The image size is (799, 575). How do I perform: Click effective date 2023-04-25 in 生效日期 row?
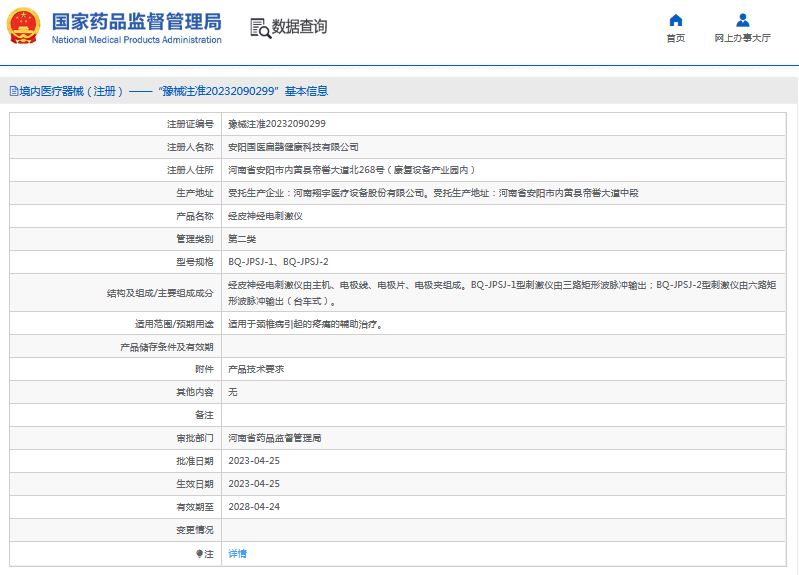tap(254, 484)
